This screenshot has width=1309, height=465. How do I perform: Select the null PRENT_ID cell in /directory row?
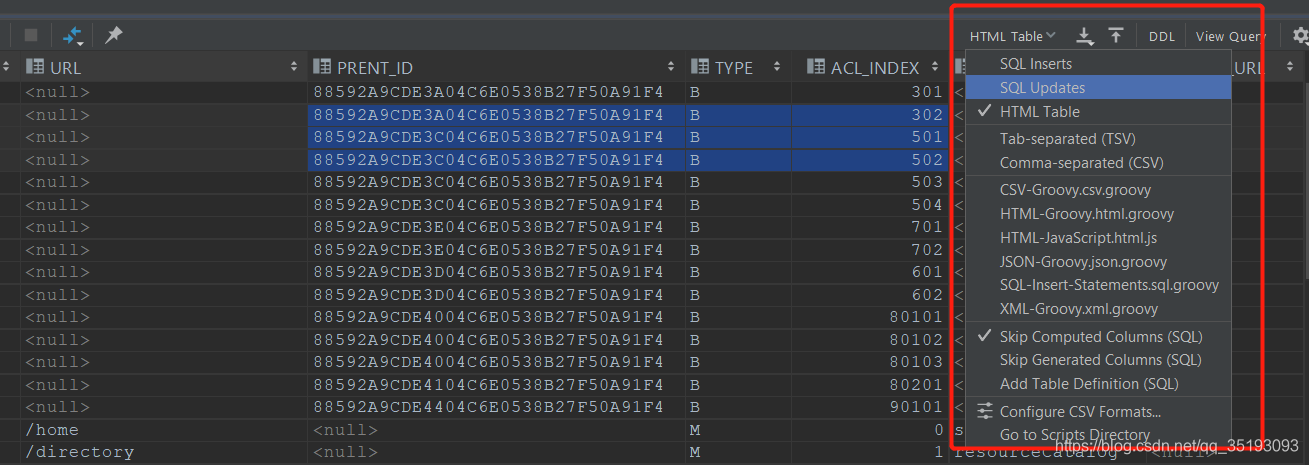495,452
